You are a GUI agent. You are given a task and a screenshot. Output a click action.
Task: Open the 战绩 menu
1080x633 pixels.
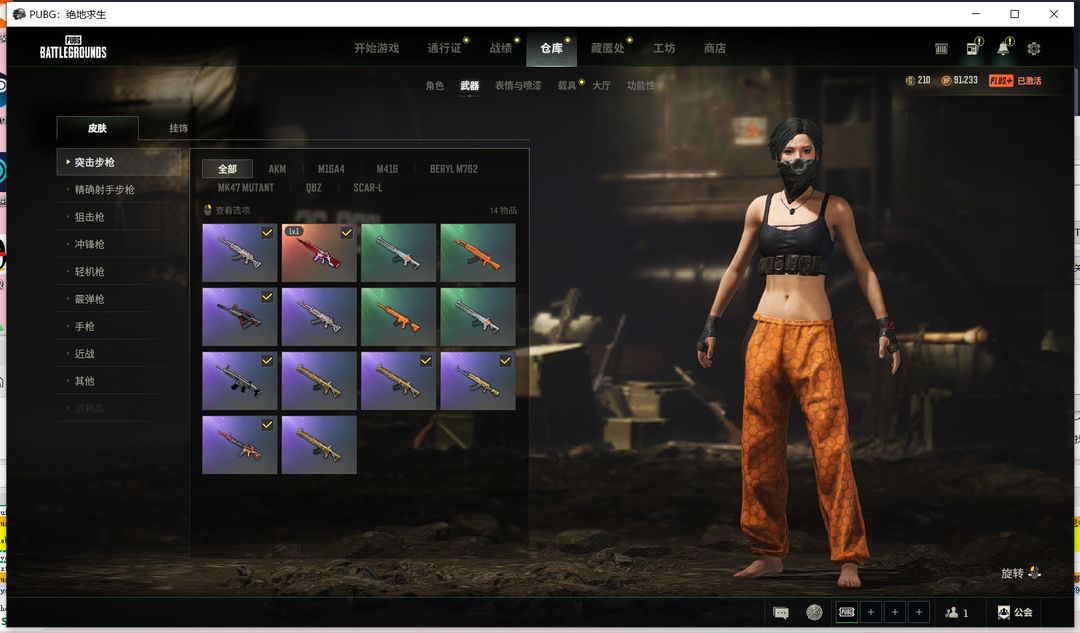(501, 48)
